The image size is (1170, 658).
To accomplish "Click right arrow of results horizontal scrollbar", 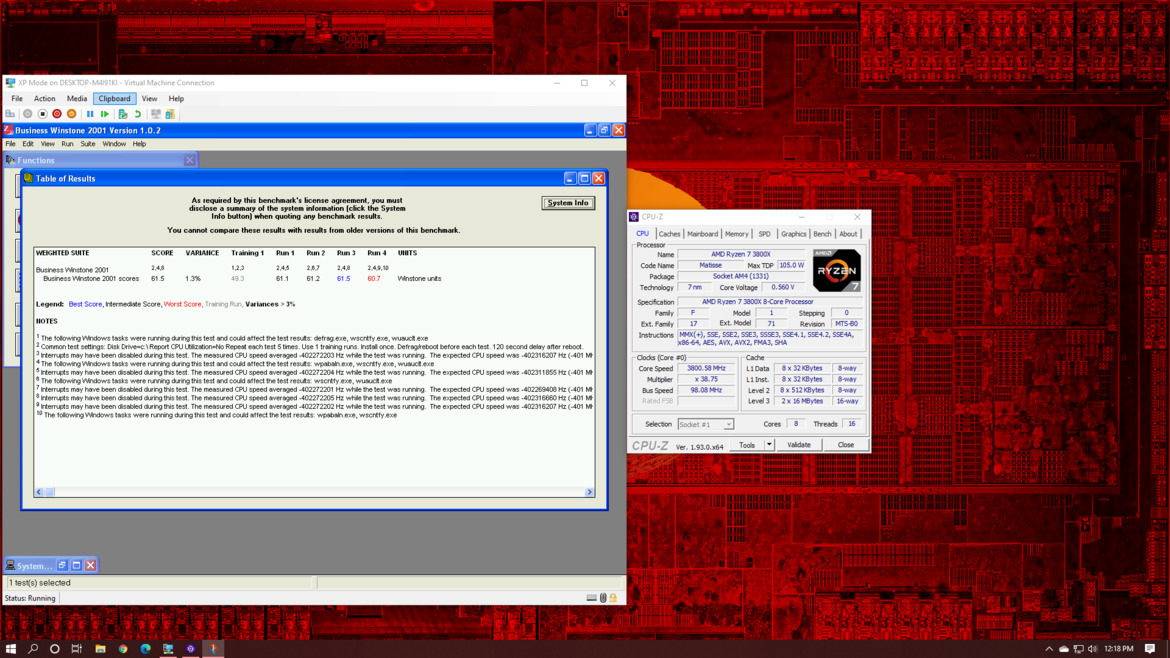I will [x=589, y=492].
